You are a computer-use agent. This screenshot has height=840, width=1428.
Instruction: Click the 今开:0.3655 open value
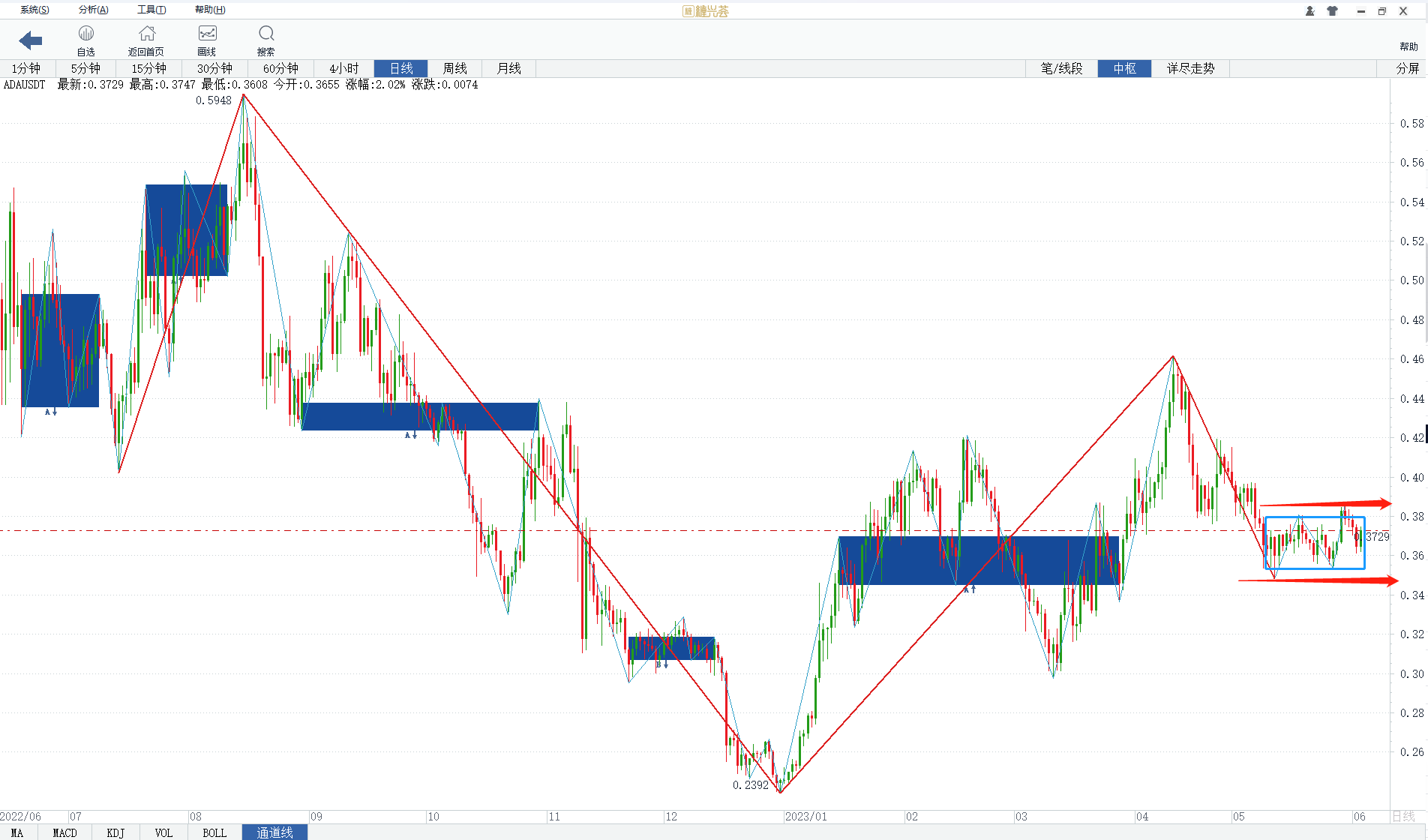pos(306,85)
